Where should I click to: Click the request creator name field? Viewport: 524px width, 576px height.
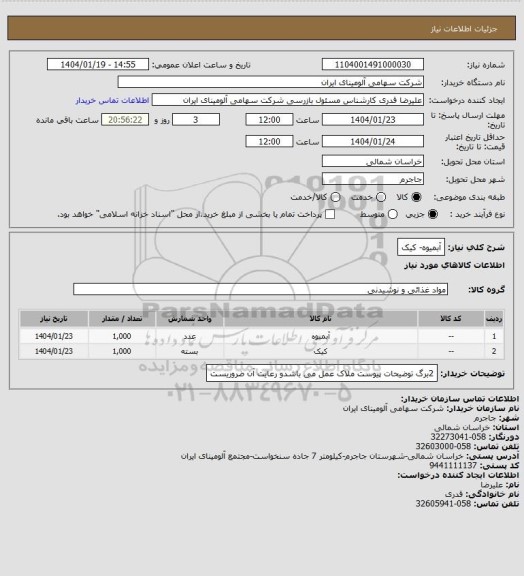(x=288, y=100)
